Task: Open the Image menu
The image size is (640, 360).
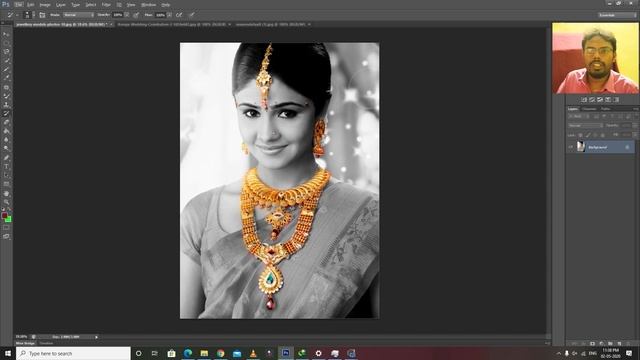Action: pos(45,4)
